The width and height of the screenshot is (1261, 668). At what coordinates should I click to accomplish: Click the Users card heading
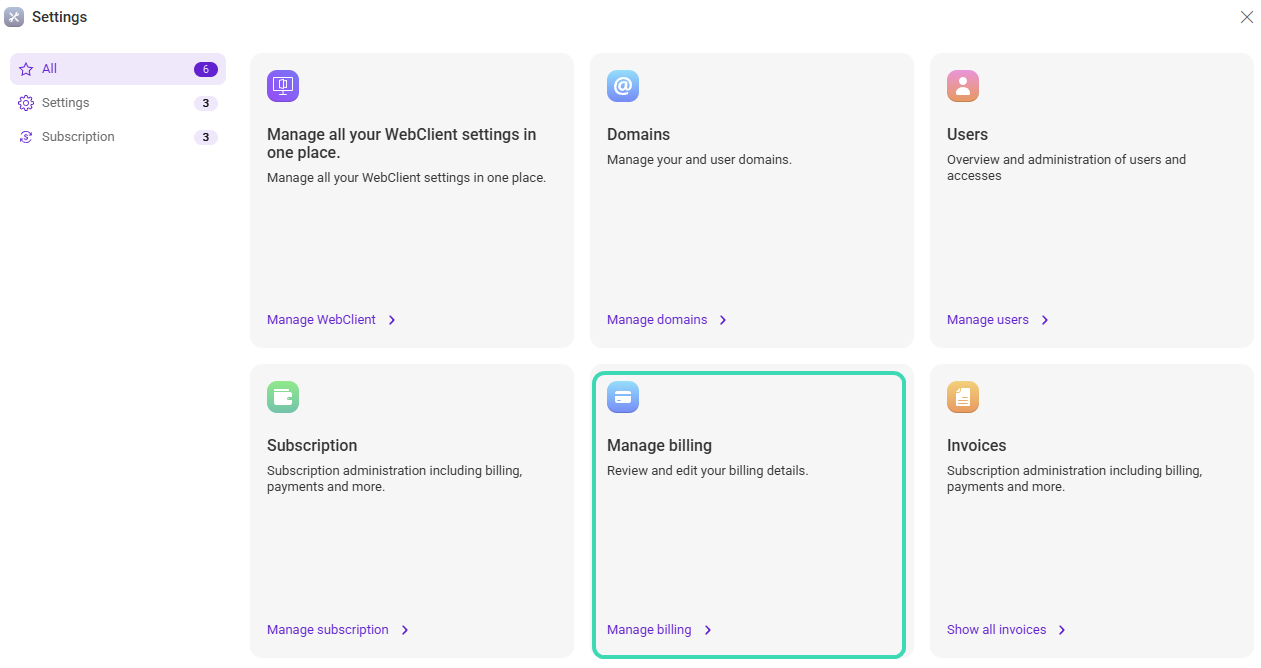click(967, 134)
